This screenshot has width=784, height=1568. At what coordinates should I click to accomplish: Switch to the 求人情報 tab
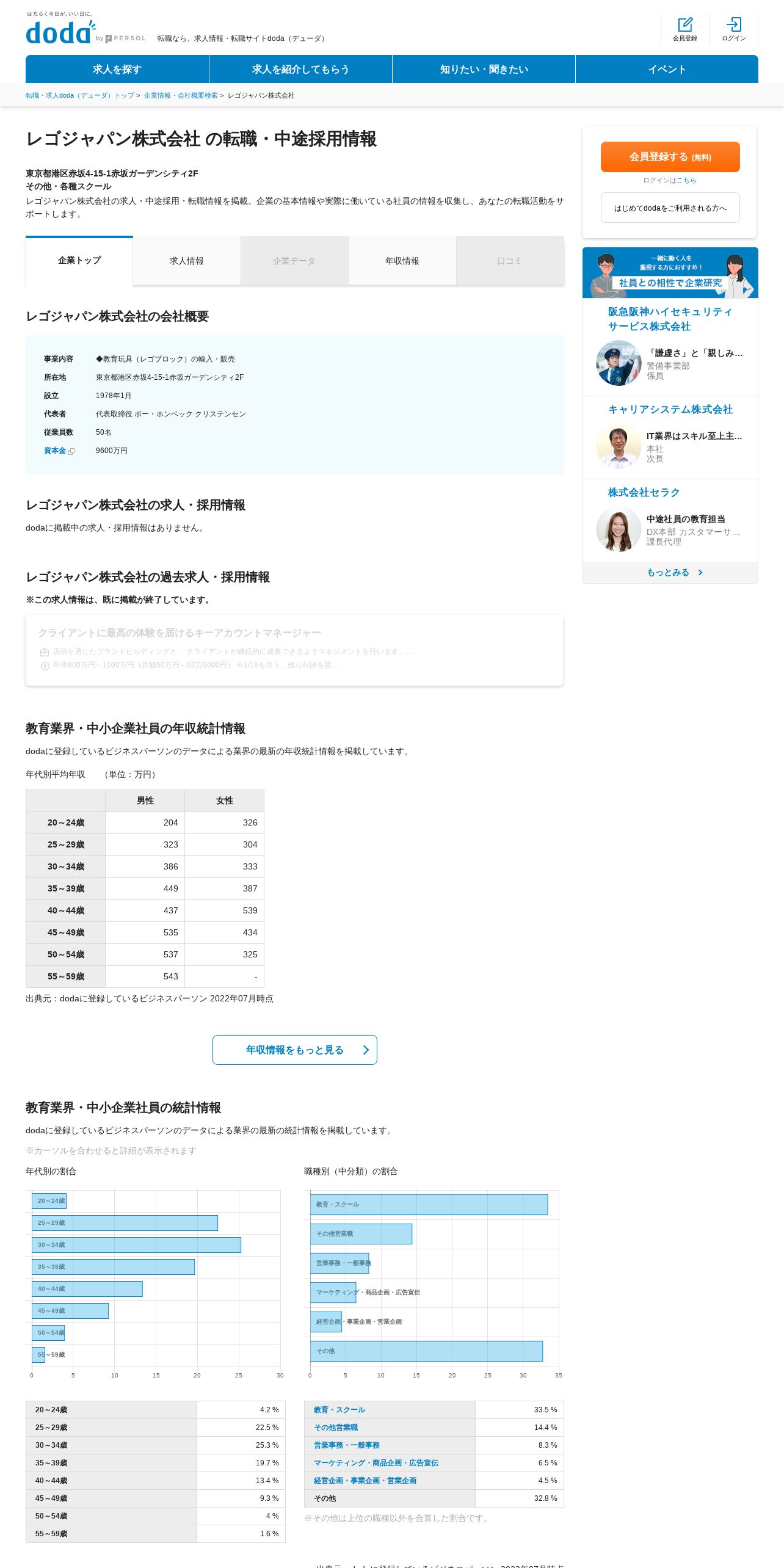click(x=187, y=261)
